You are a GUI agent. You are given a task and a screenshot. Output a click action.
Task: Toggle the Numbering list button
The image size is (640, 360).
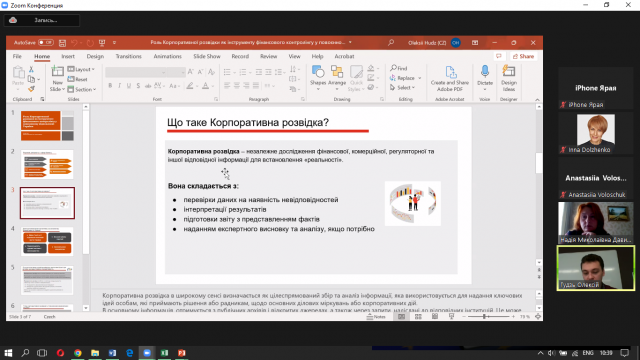click(243, 72)
